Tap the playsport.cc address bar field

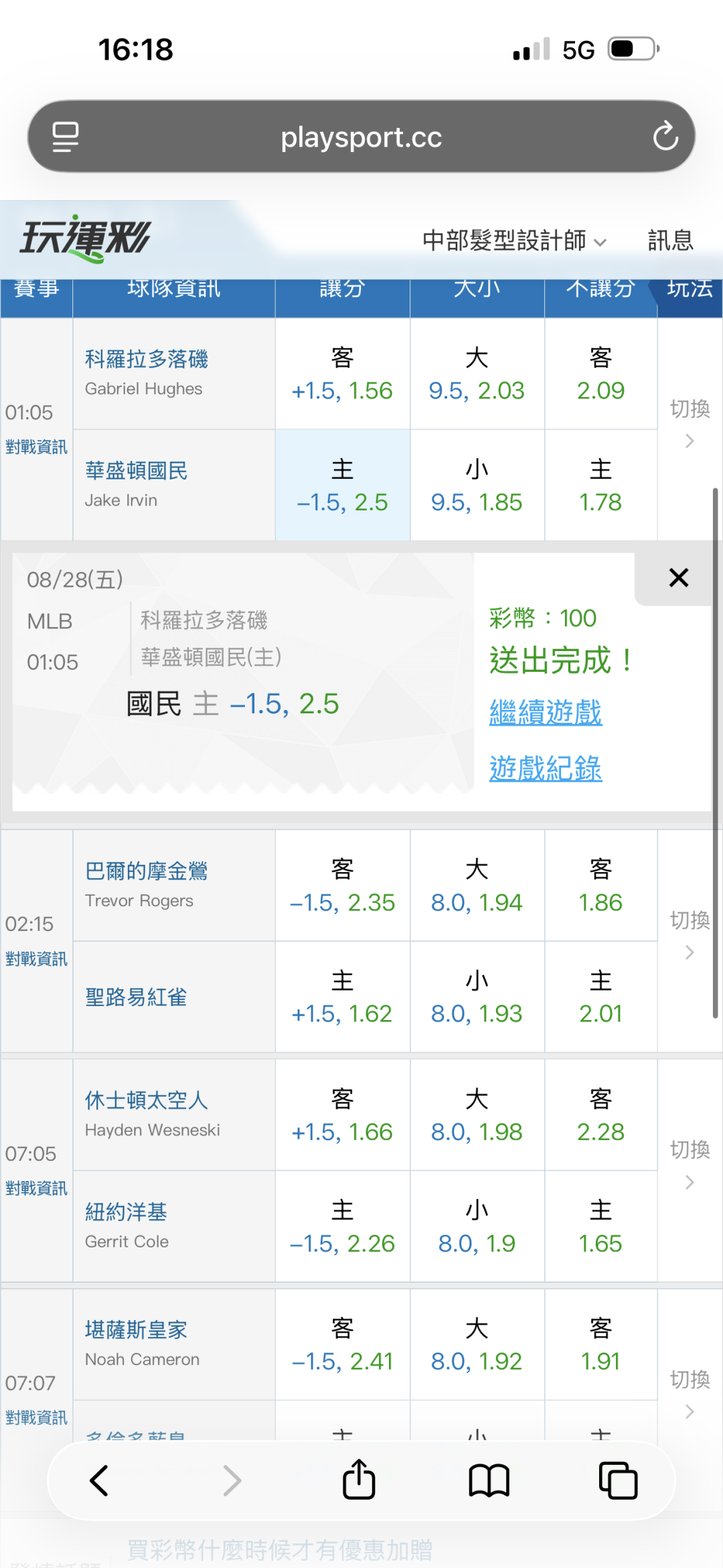tap(361, 137)
